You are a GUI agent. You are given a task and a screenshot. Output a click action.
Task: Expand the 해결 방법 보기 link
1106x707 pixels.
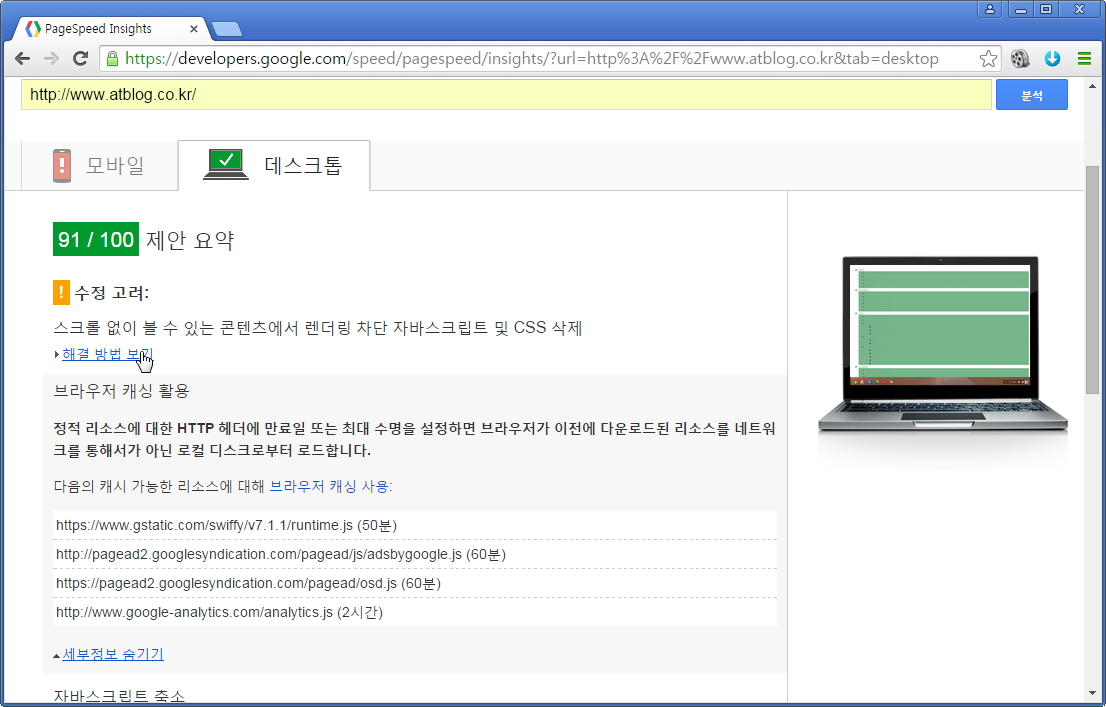click(x=106, y=354)
